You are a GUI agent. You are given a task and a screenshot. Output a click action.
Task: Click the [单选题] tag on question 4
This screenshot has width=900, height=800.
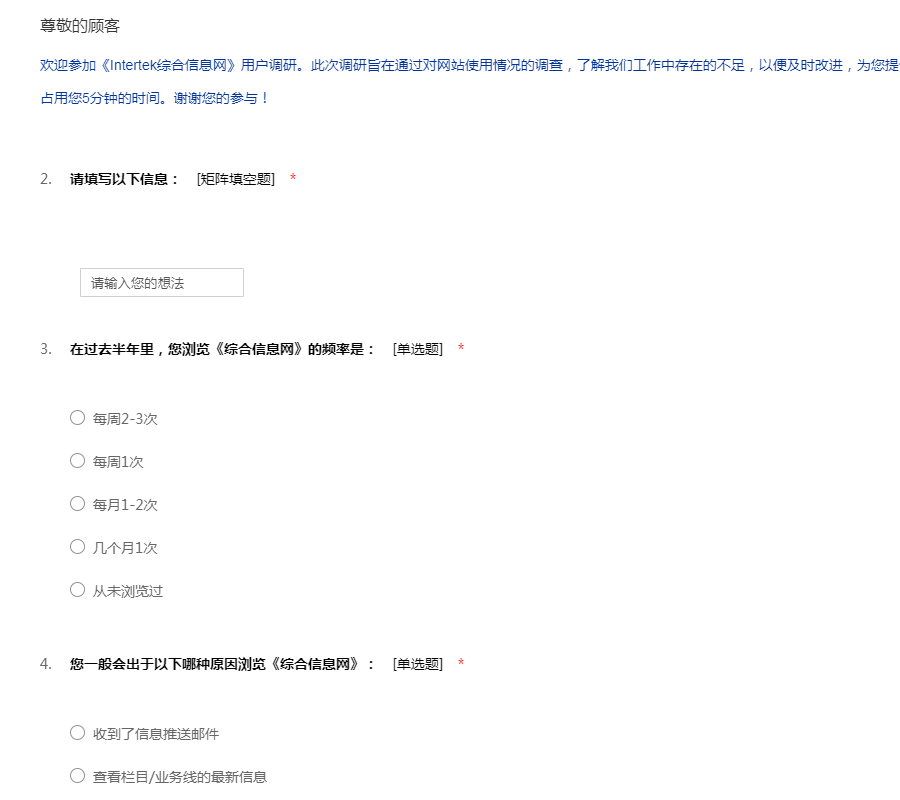(x=417, y=664)
